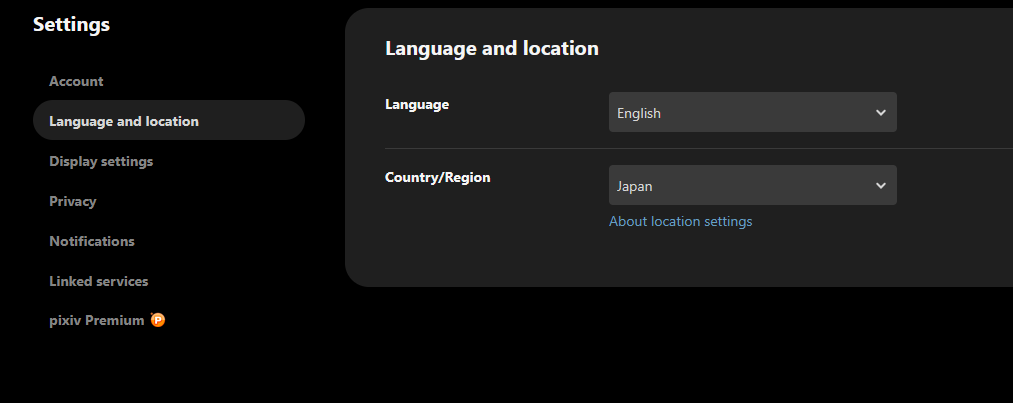Click the Japan value in region selector

[635, 186]
